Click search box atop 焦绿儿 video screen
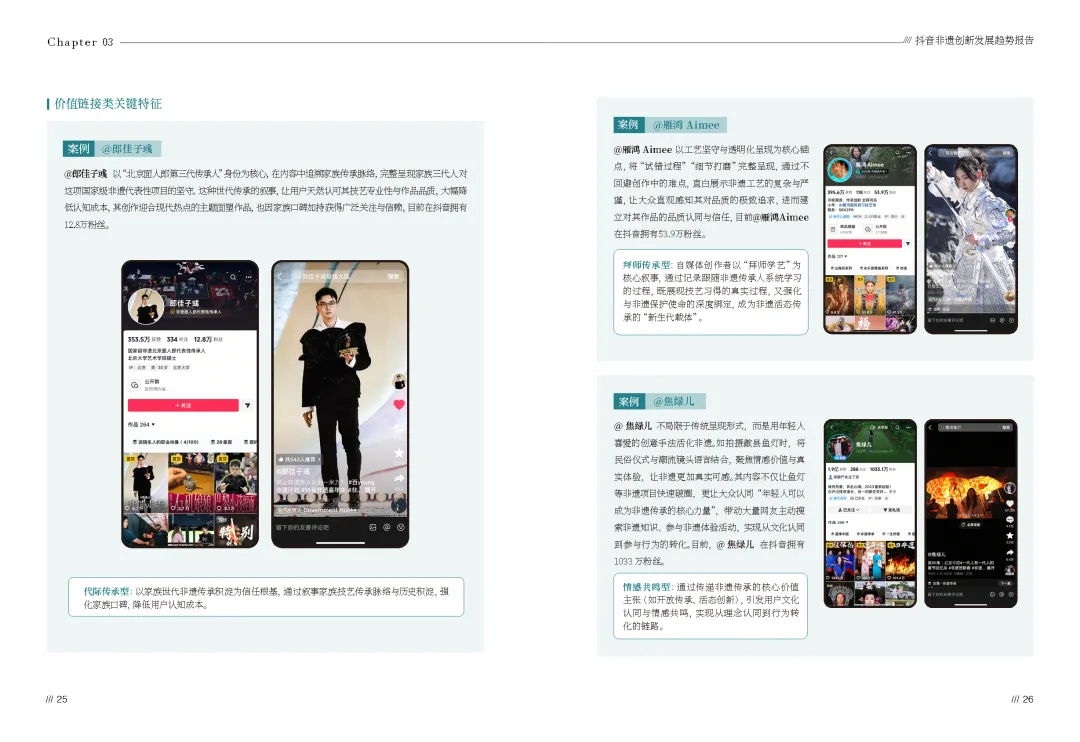Screen dimensions: 1080x742 click(975, 427)
